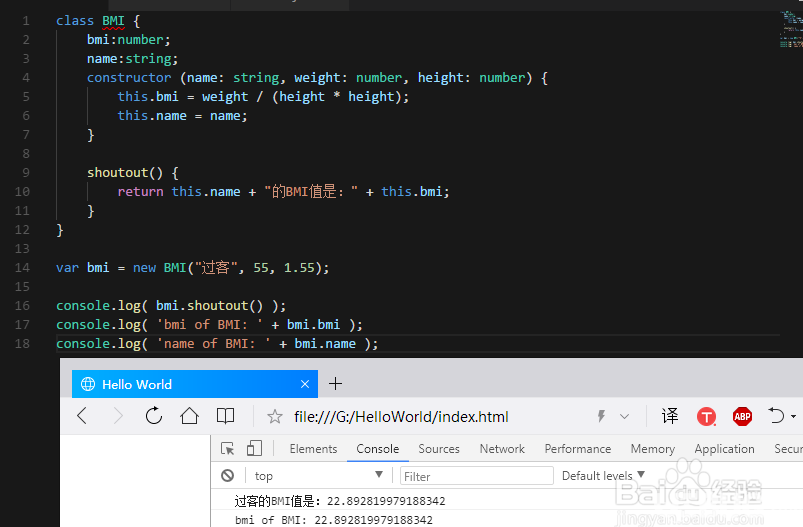
Task: Click line number 14 in gutter
Action: point(22,267)
